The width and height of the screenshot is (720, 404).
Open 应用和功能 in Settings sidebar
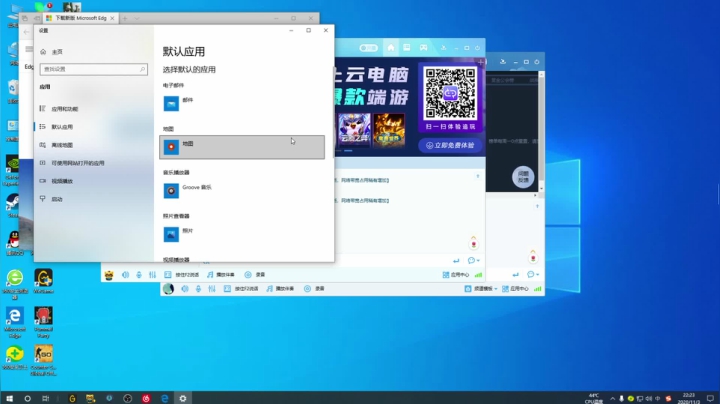click(x=59, y=109)
